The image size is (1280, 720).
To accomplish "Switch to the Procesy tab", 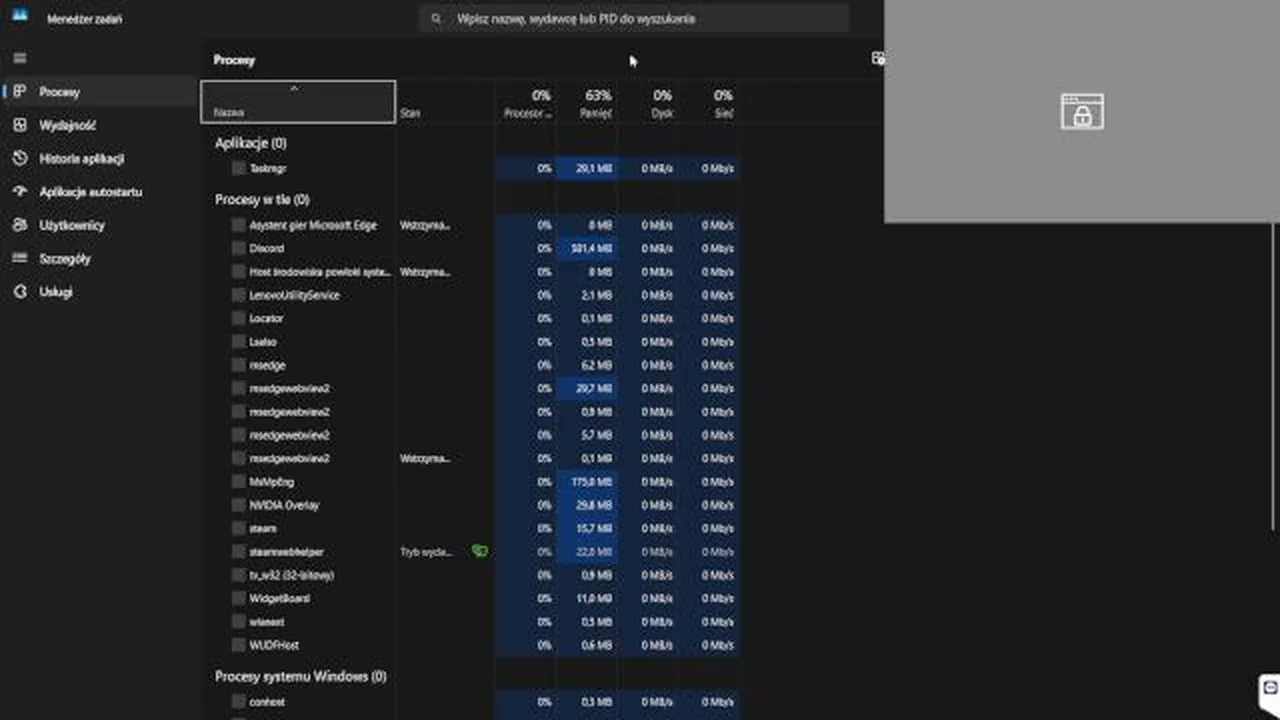I will pyautogui.click(x=98, y=92).
